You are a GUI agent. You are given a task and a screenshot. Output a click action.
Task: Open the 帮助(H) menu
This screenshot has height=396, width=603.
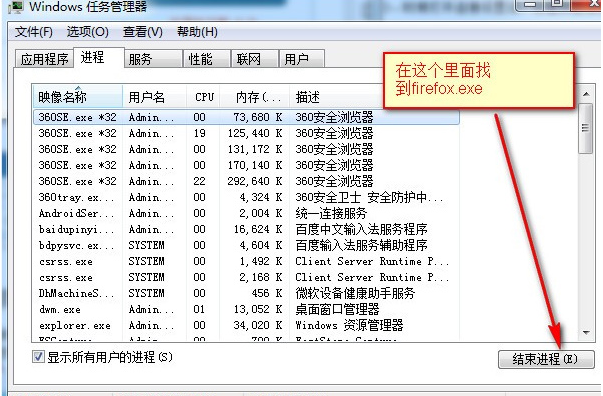197,32
